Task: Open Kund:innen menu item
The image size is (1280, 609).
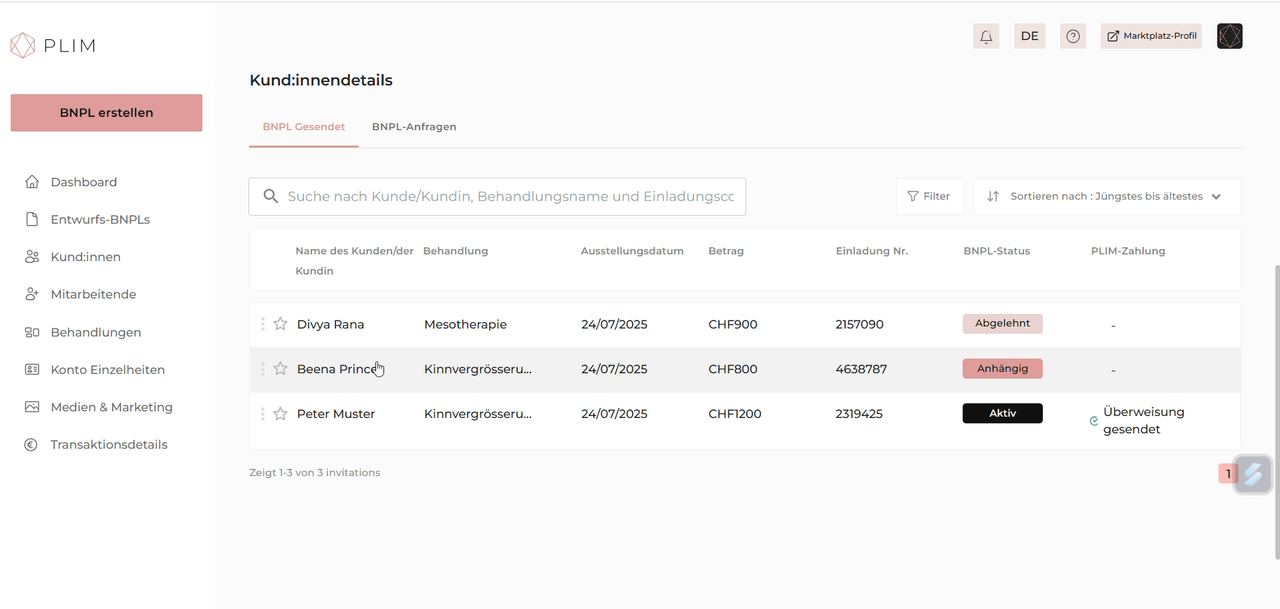Action: (x=86, y=257)
